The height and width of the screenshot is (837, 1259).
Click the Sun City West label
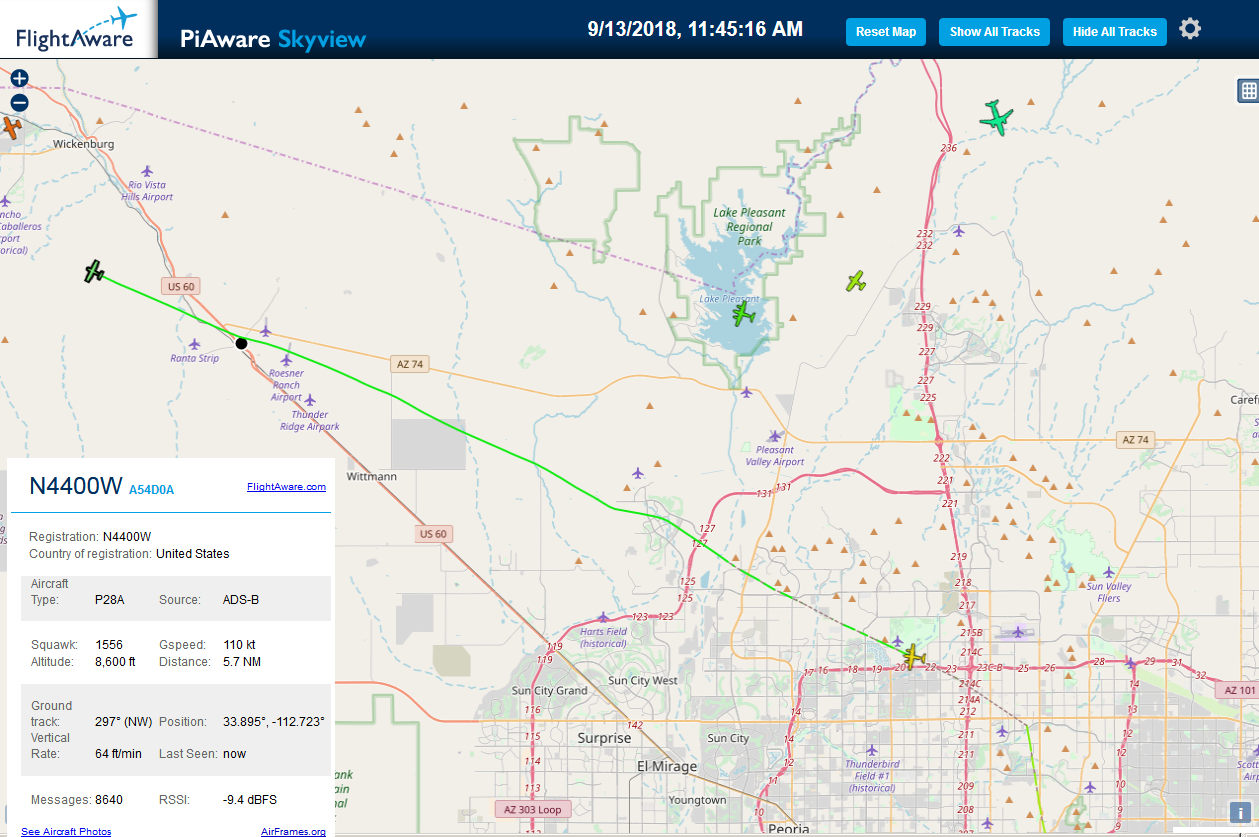click(643, 681)
